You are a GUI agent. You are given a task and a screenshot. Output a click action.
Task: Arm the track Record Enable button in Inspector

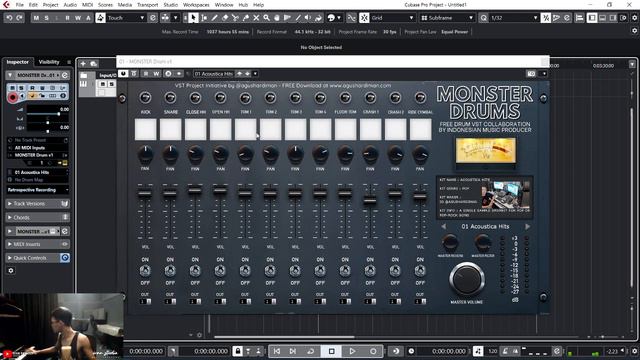tap(13, 98)
